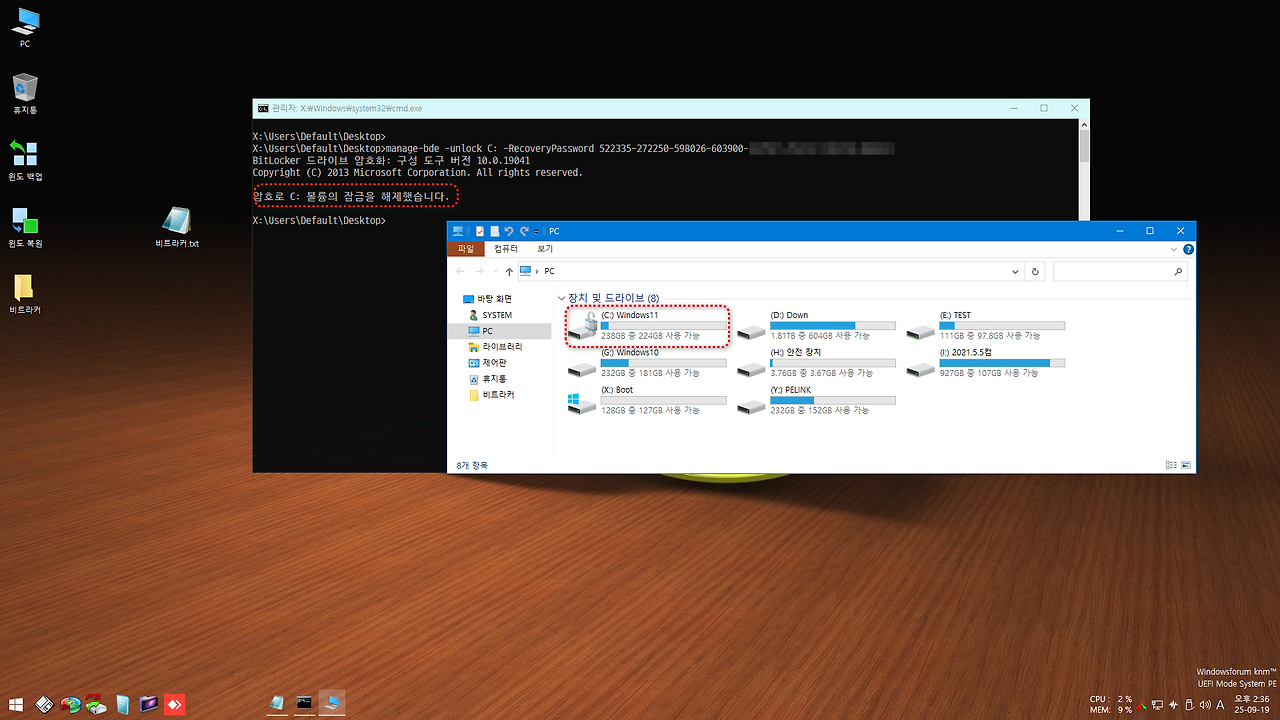Collapse the 장치 및 드라이브 group
This screenshot has height=720, width=1280.
pos(560,298)
